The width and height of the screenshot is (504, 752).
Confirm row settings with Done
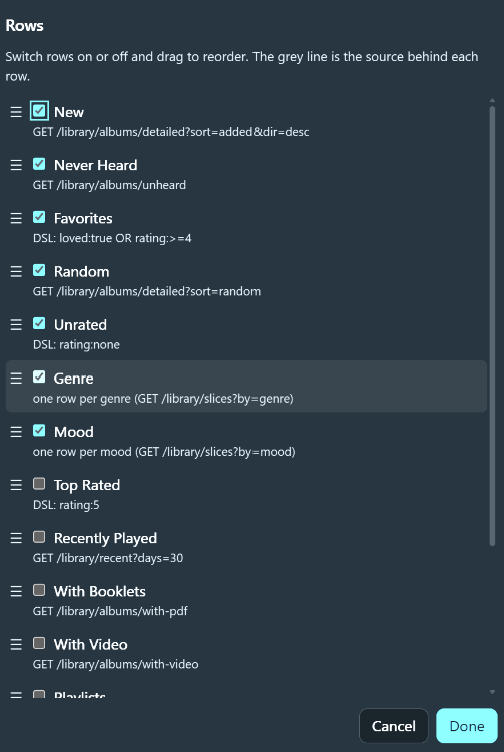pyautogui.click(x=467, y=726)
